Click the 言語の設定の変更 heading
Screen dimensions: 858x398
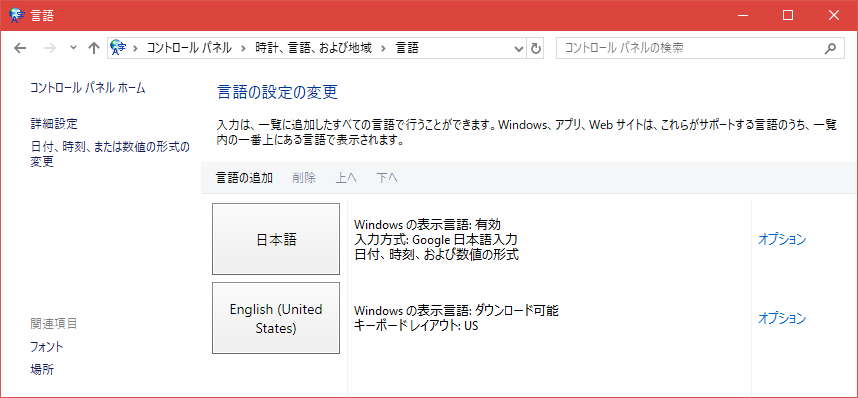click(x=277, y=92)
